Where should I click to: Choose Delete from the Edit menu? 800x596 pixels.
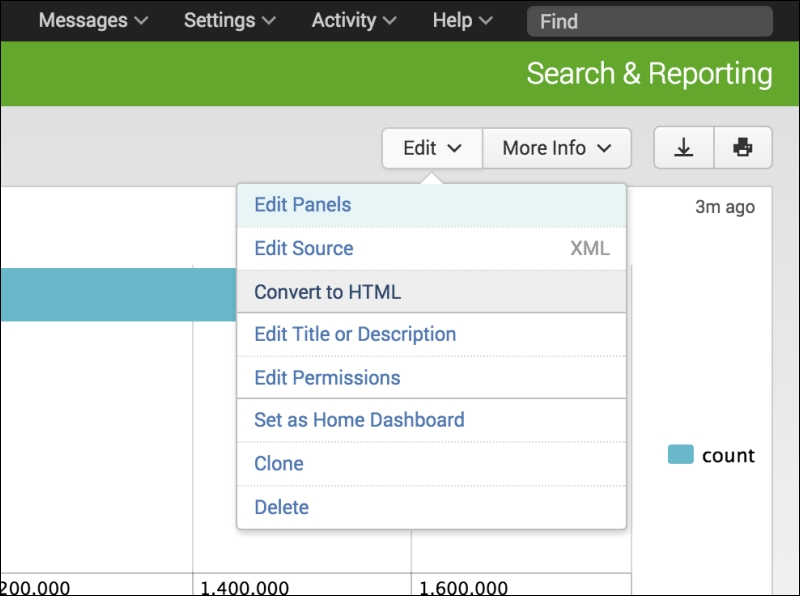(432, 507)
